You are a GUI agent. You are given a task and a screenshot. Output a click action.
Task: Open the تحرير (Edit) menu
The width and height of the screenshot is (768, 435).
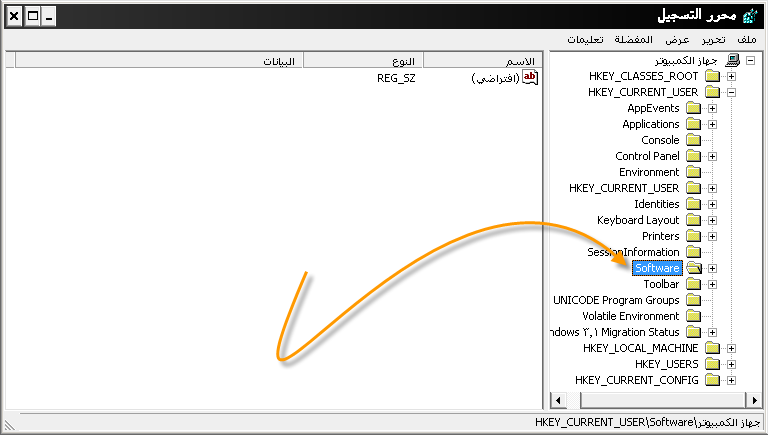pos(713,40)
